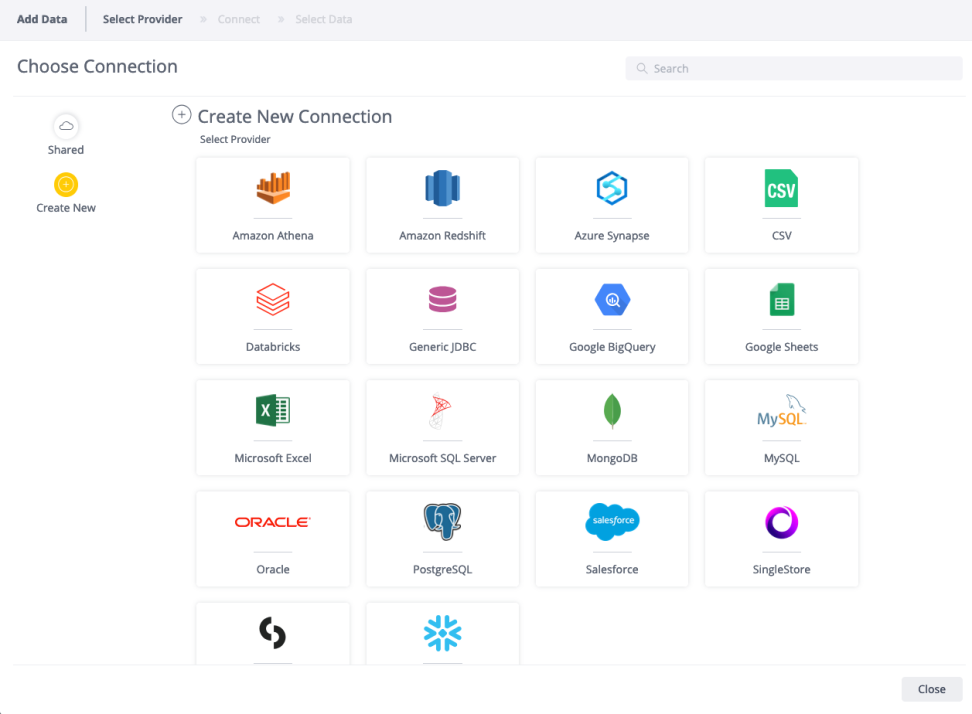972x714 pixels.
Task: Close the Add Data dialog
Action: [931, 689]
